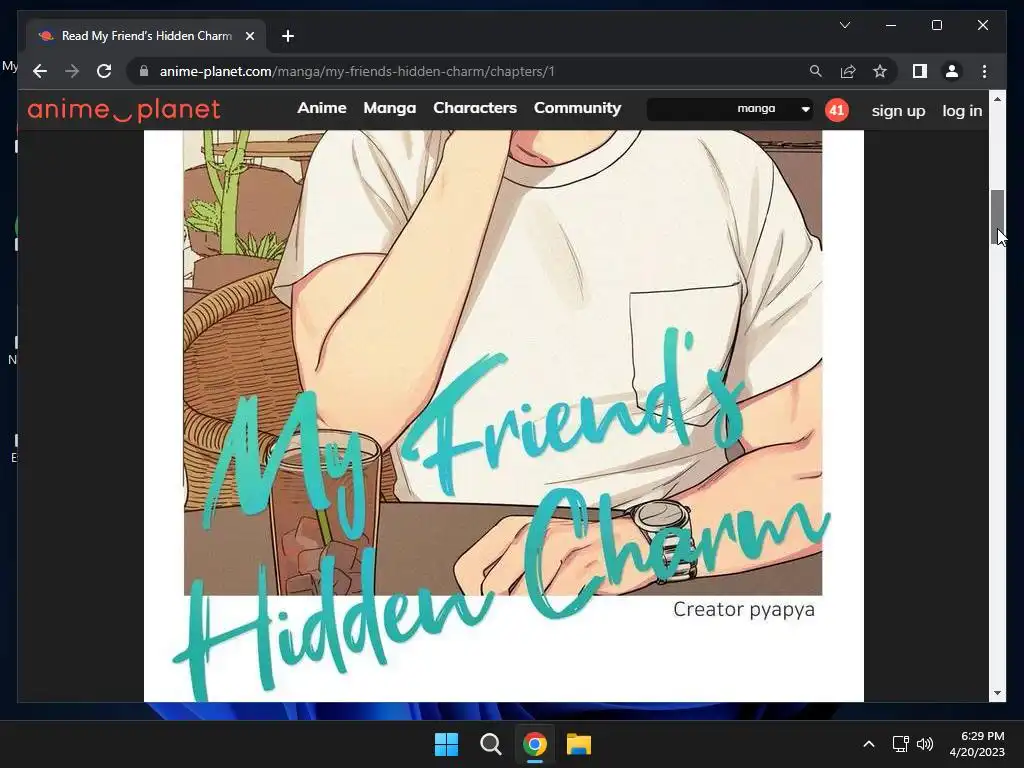The image size is (1024, 768).
Task: Open Chrome's page search magnifier icon
Action: (x=816, y=71)
